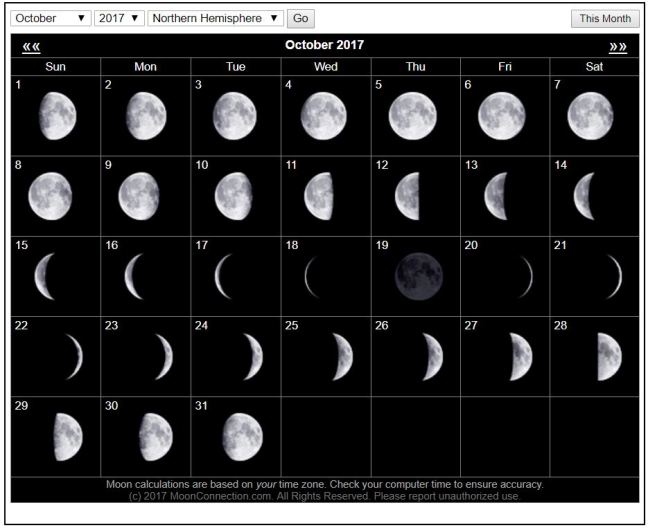Image resolution: width=648 pixels, height=530 pixels.
Task: Click the moon icon on October 1
Action: coord(53,116)
